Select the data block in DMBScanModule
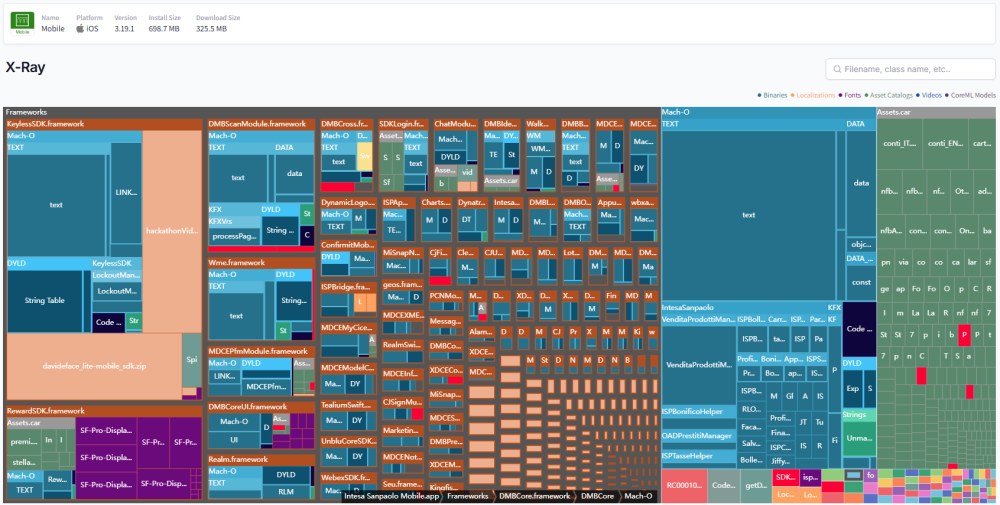 295,173
